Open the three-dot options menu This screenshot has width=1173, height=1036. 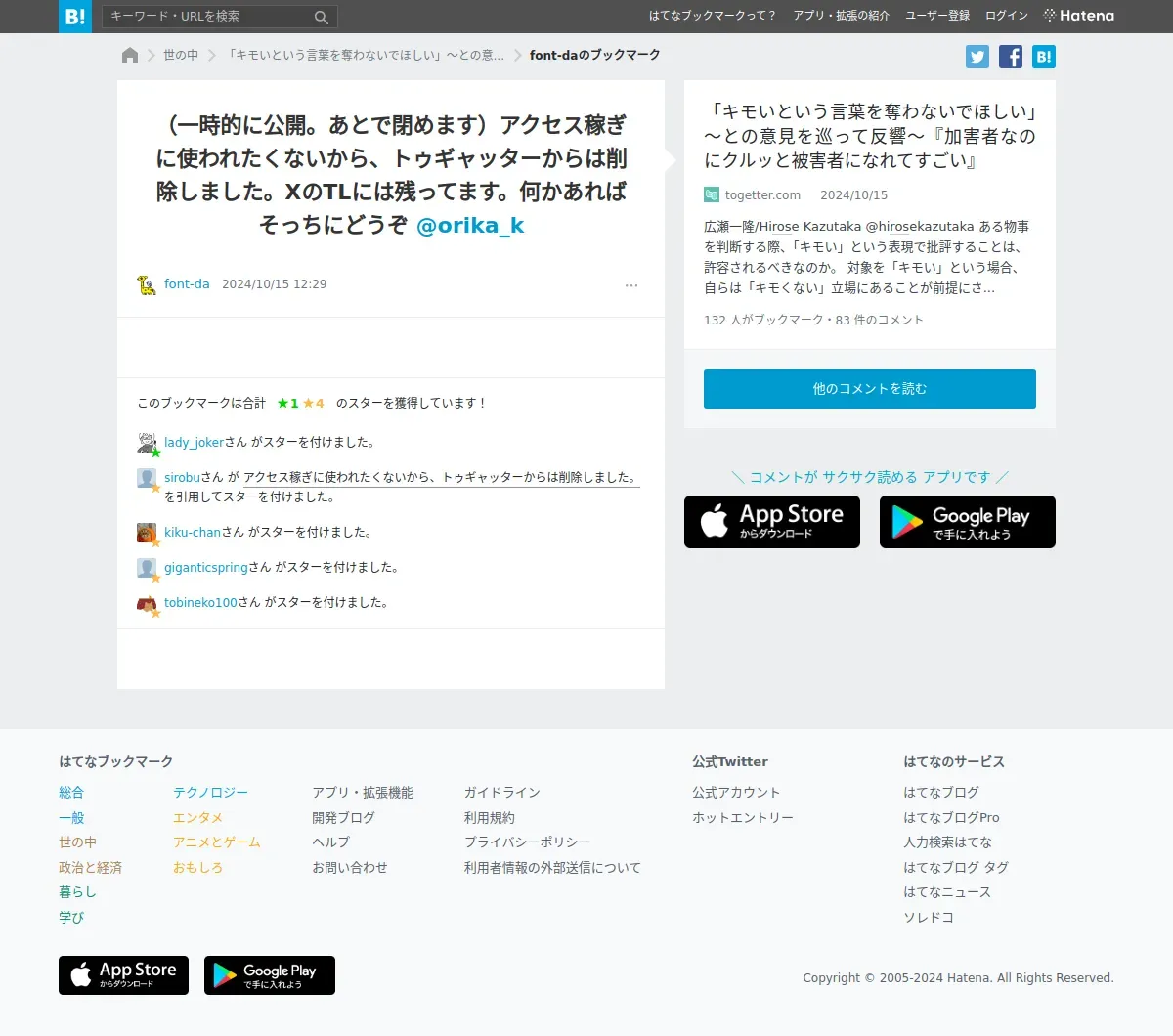coord(631,285)
